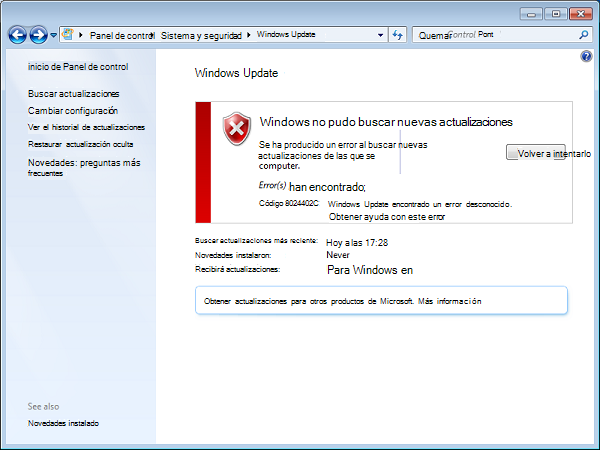Open address bar history dropdown
Image resolution: width=600 pixels, height=450 pixels.
380,35
